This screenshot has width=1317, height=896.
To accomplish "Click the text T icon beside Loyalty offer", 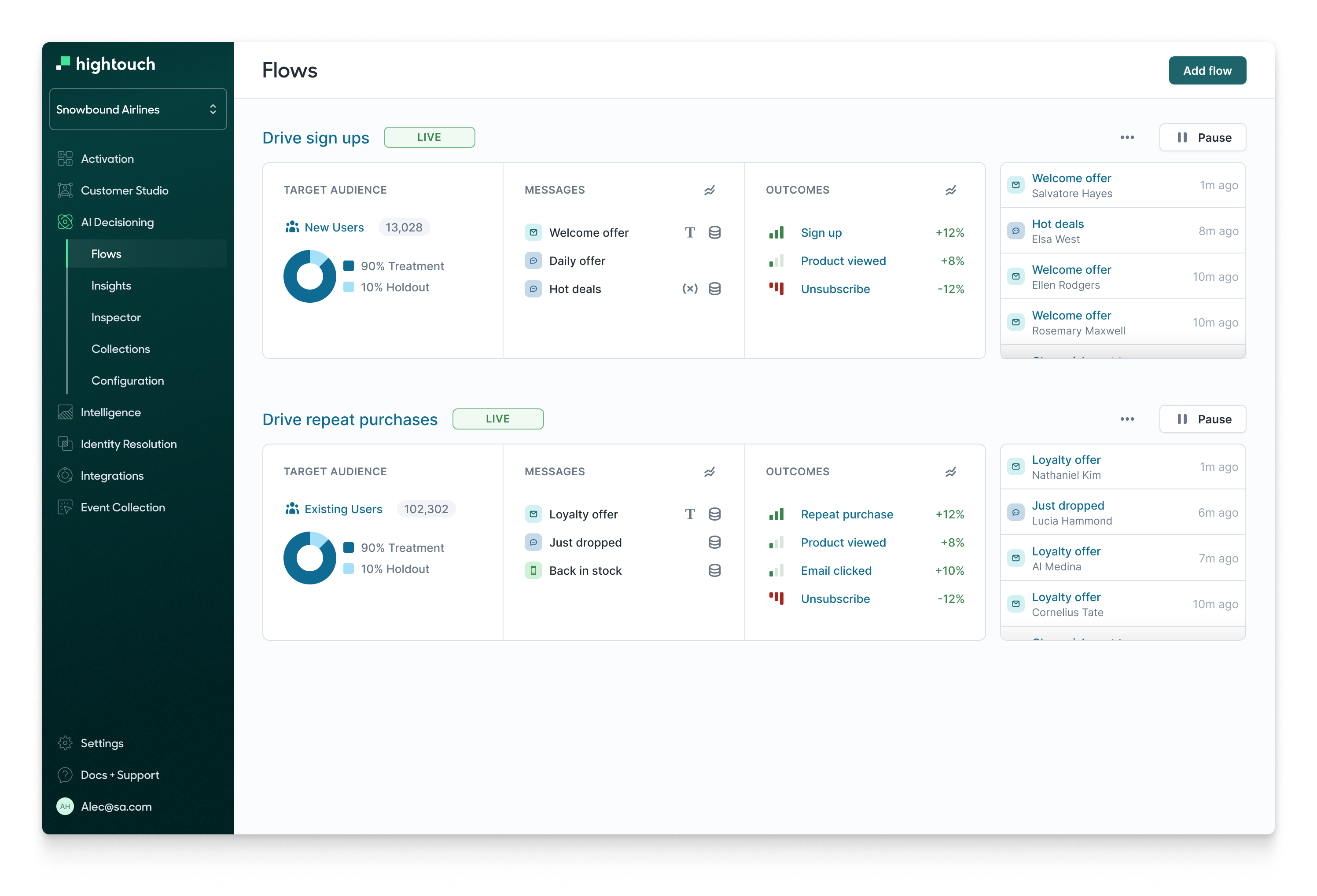I will (690, 514).
